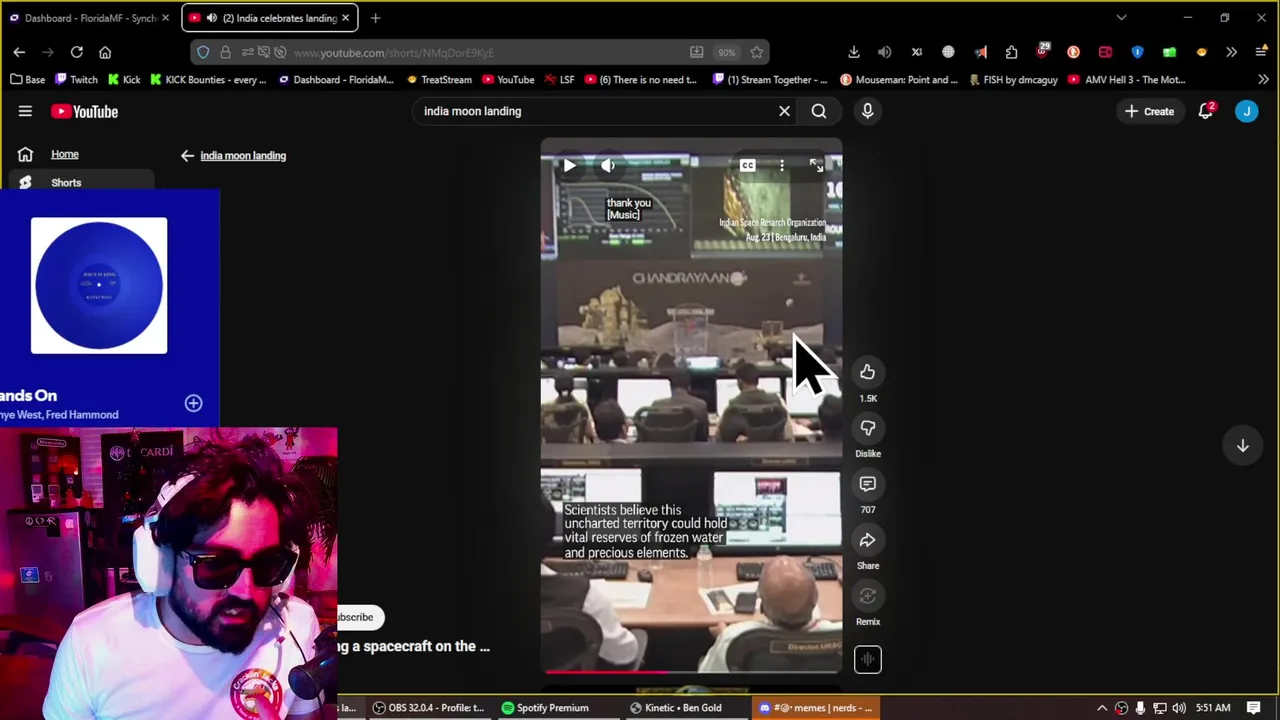Toggle closed captions (CC) on the Short
The height and width of the screenshot is (720, 1280).
[747, 166]
